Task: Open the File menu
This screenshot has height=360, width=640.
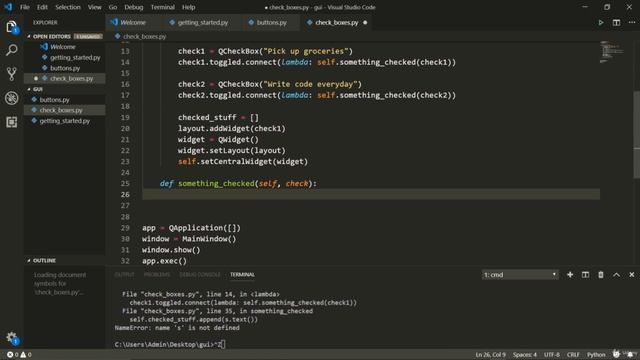Action: 24,7
